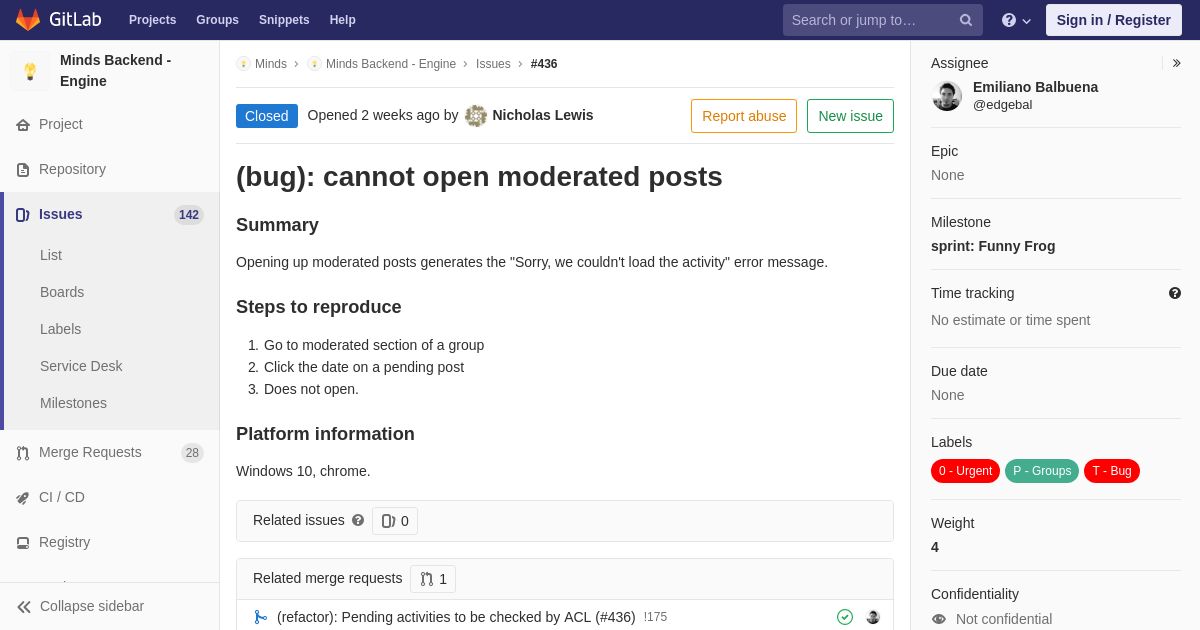Click the Project home icon in sidebar
Screen dimensions: 1200x630
pos(23,125)
